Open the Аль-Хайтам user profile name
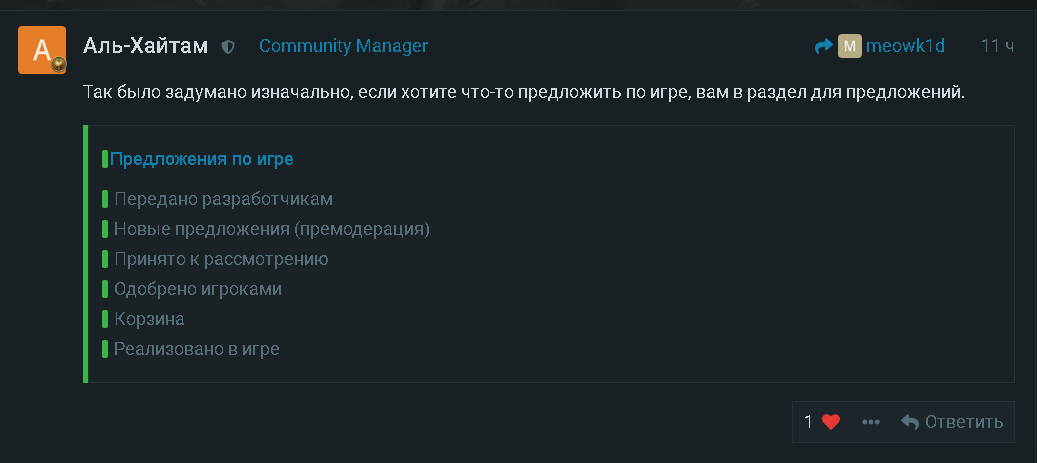This screenshot has height=463, width=1037. coord(145,46)
